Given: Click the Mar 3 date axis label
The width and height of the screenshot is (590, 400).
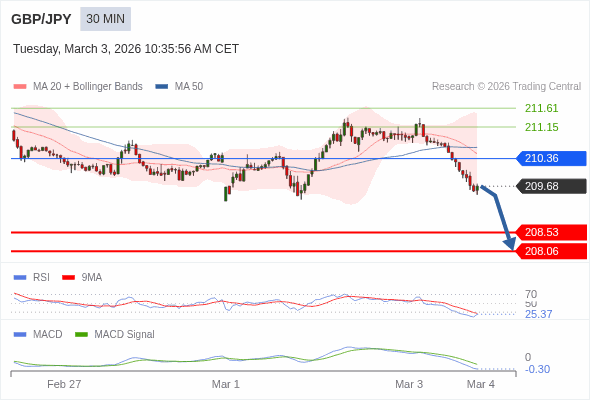Looking at the screenshot, I should (x=409, y=384).
